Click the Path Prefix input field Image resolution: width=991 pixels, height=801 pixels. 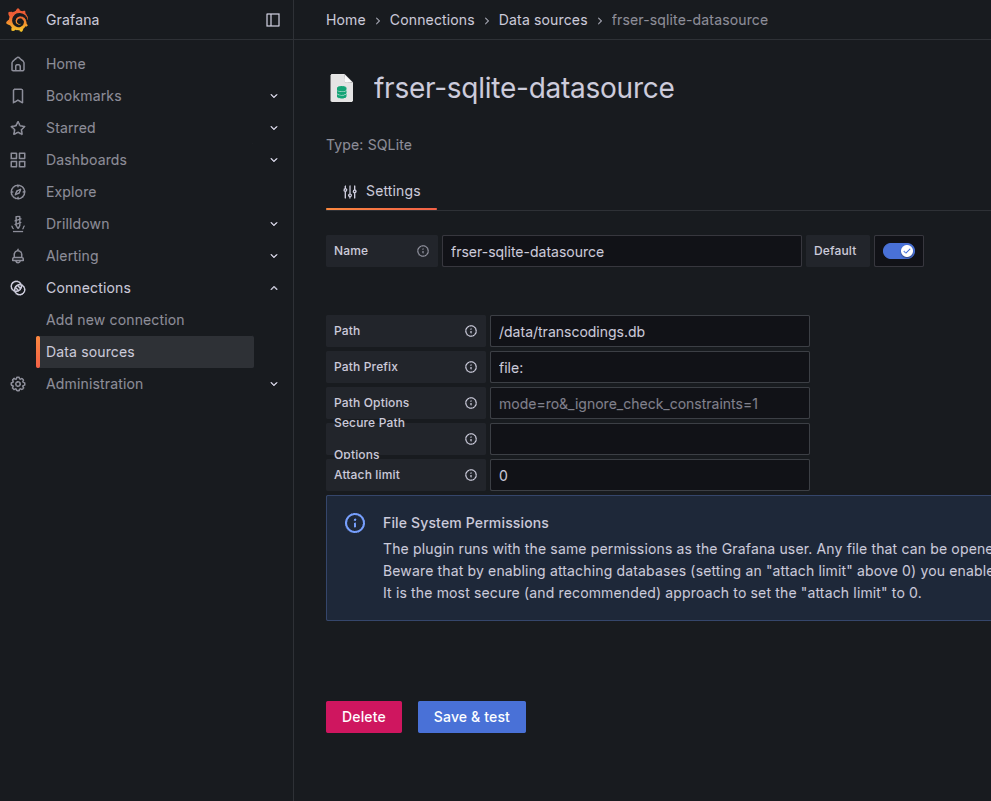pyautogui.click(x=650, y=367)
